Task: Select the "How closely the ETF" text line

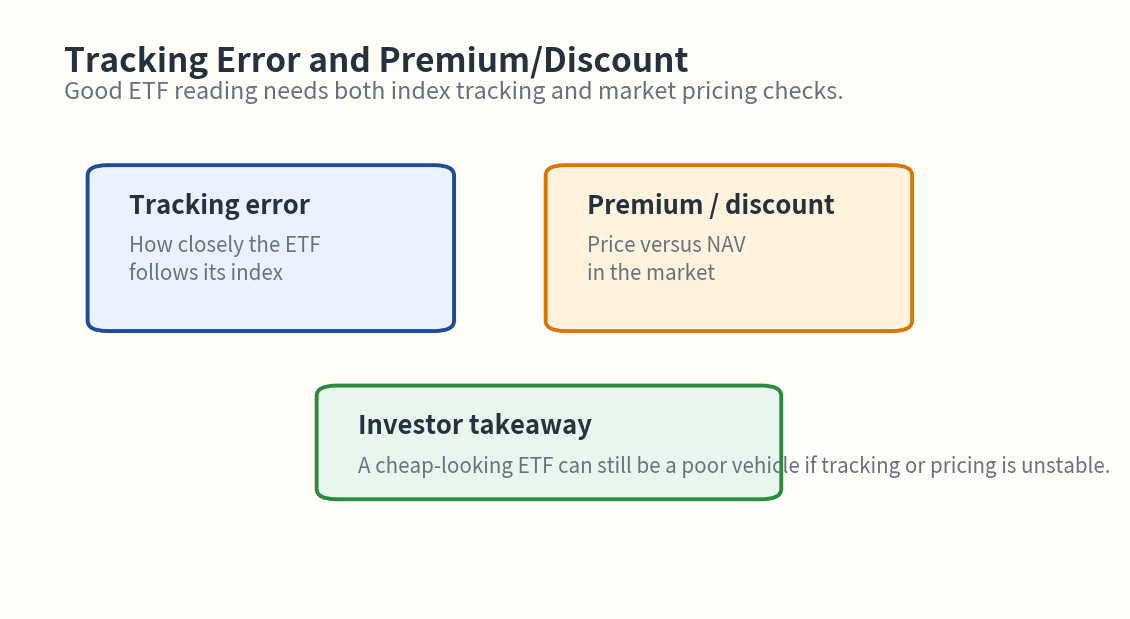Action: pyautogui.click(x=224, y=244)
